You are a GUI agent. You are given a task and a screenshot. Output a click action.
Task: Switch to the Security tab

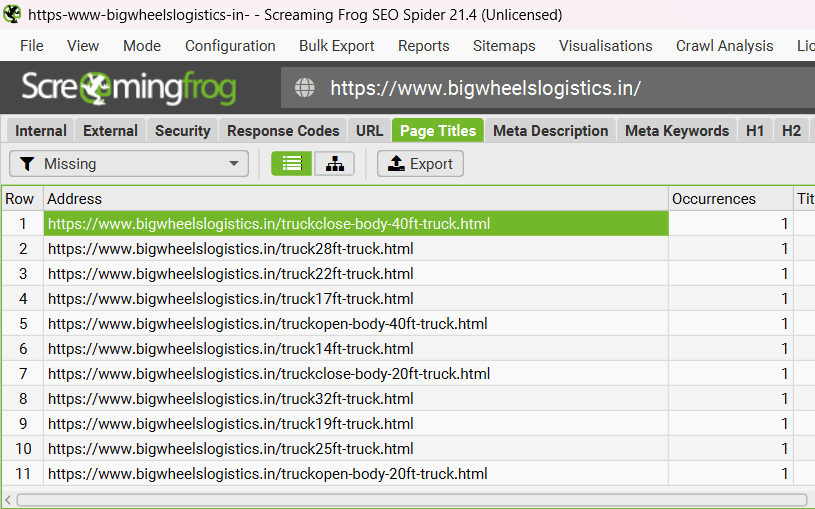pos(182,130)
